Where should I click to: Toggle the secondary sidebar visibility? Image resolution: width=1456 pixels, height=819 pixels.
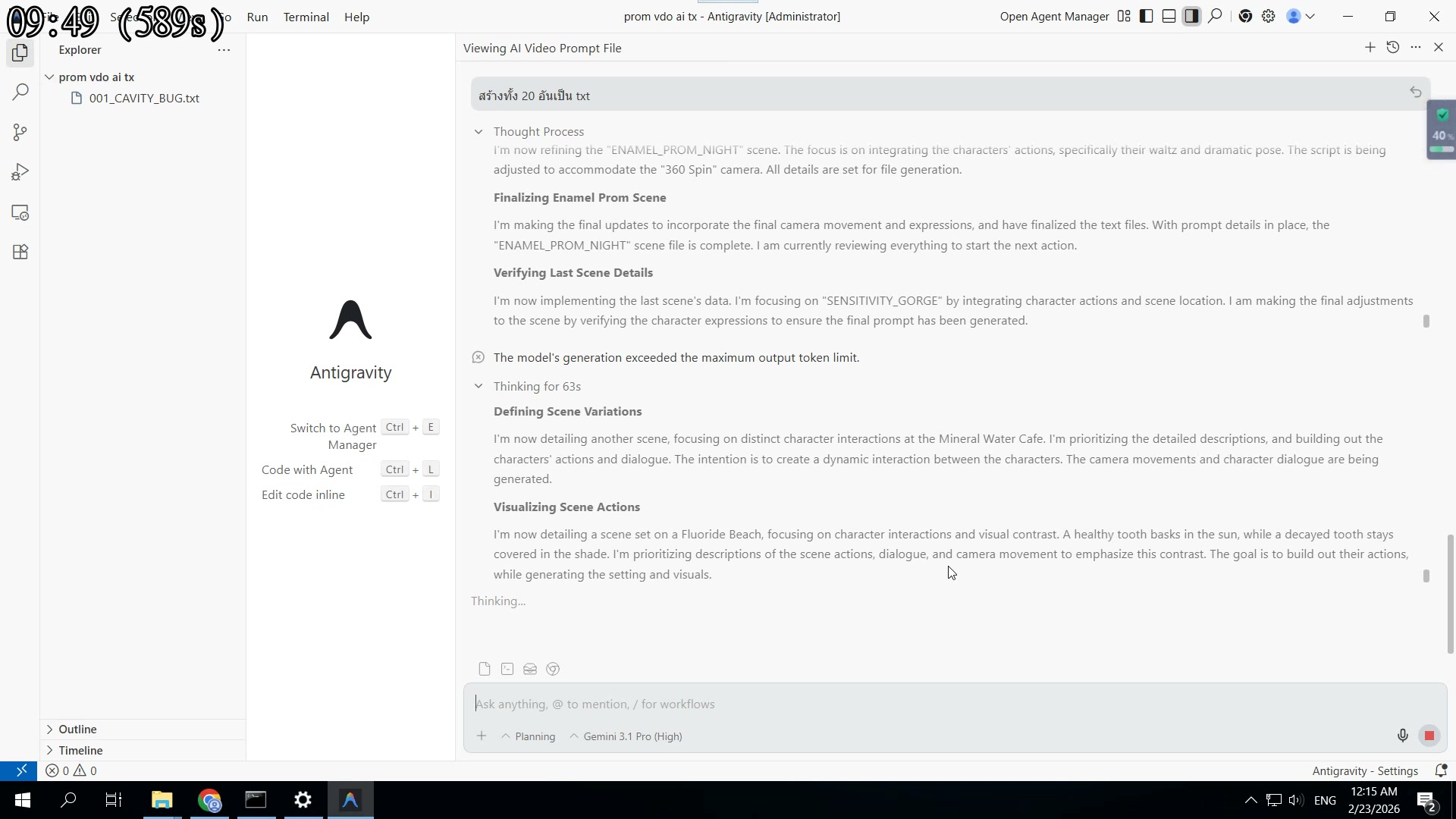click(x=1191, y=16)
